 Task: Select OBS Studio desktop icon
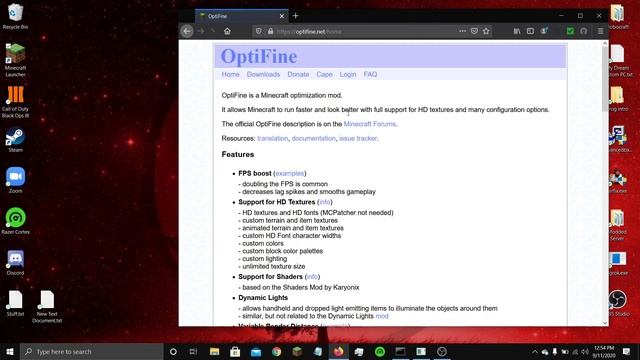tap(618, 303)
